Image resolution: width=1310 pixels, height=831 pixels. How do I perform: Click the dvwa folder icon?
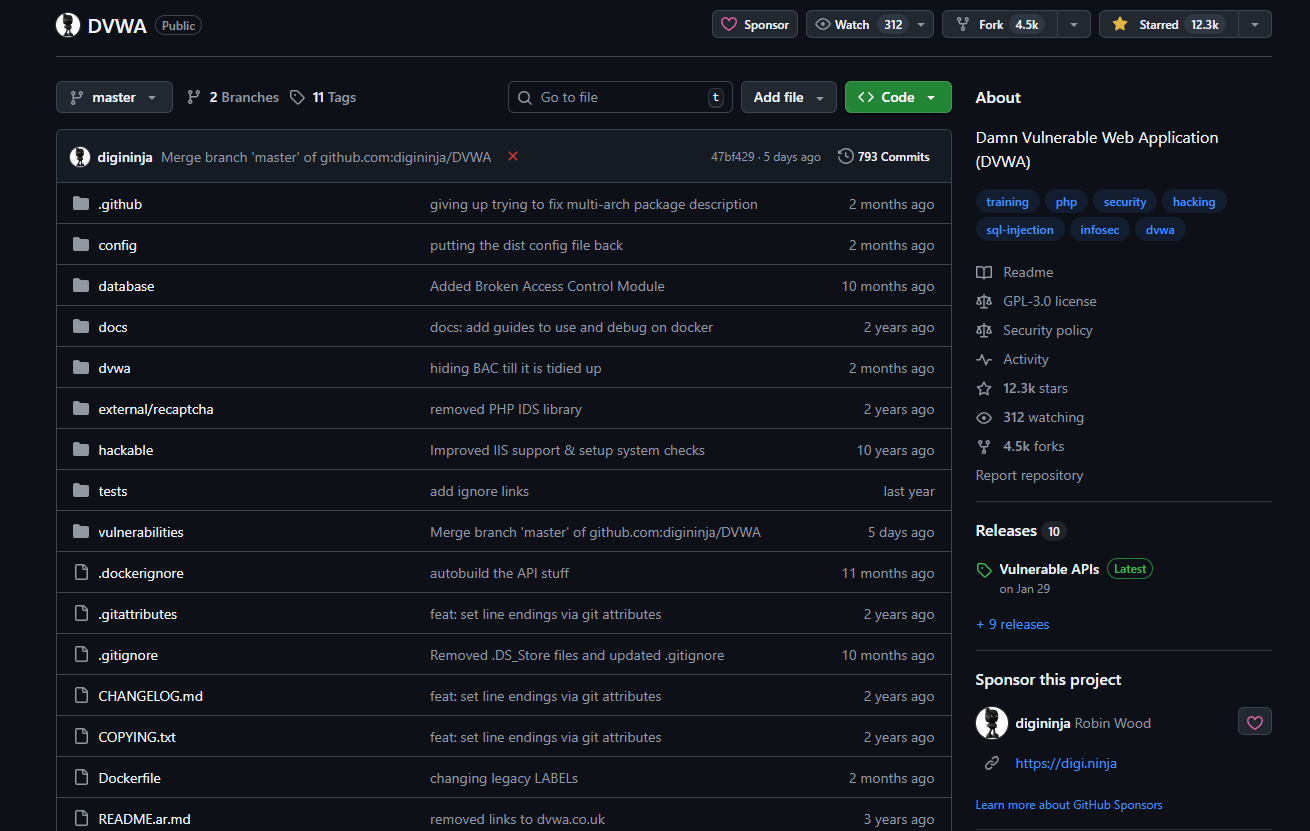[81, 368]
